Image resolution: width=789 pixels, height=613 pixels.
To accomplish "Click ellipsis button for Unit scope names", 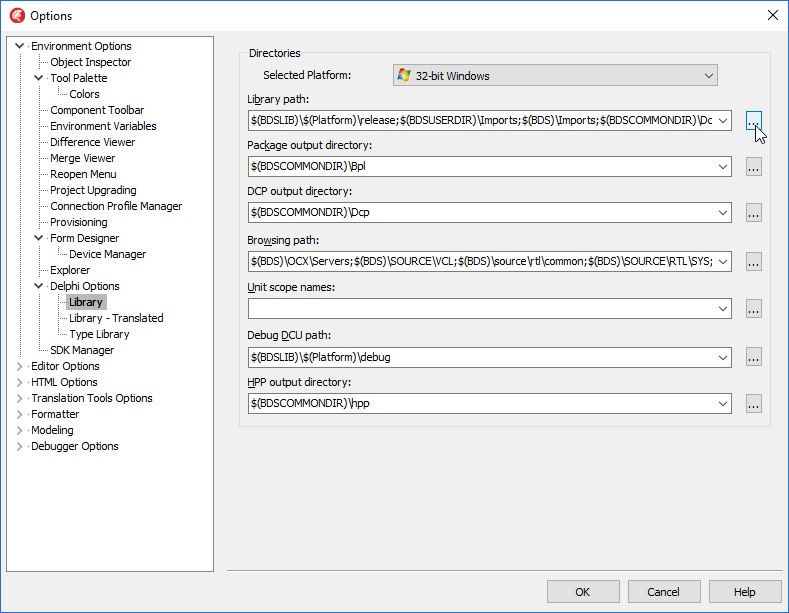I will pos(754,309).
